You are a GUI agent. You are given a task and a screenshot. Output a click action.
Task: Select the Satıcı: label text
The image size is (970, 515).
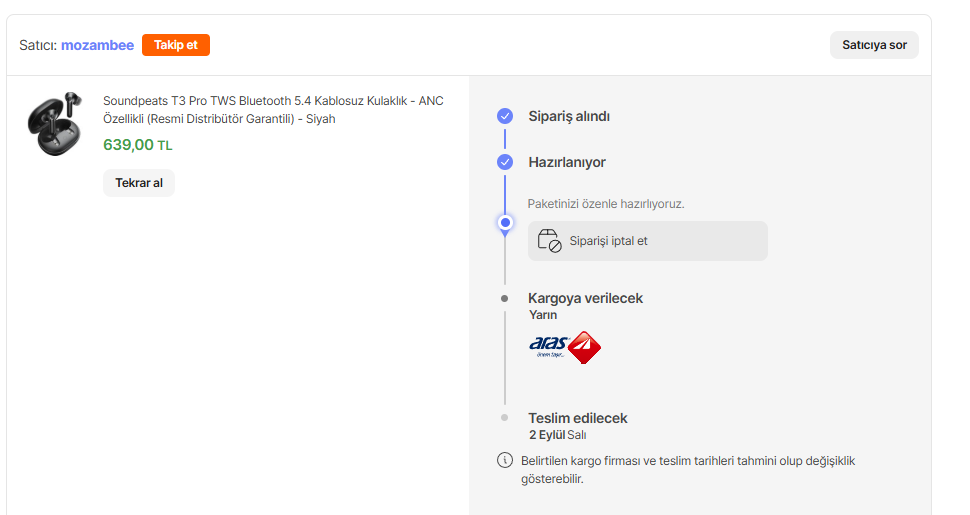click(x=38, y=45)
